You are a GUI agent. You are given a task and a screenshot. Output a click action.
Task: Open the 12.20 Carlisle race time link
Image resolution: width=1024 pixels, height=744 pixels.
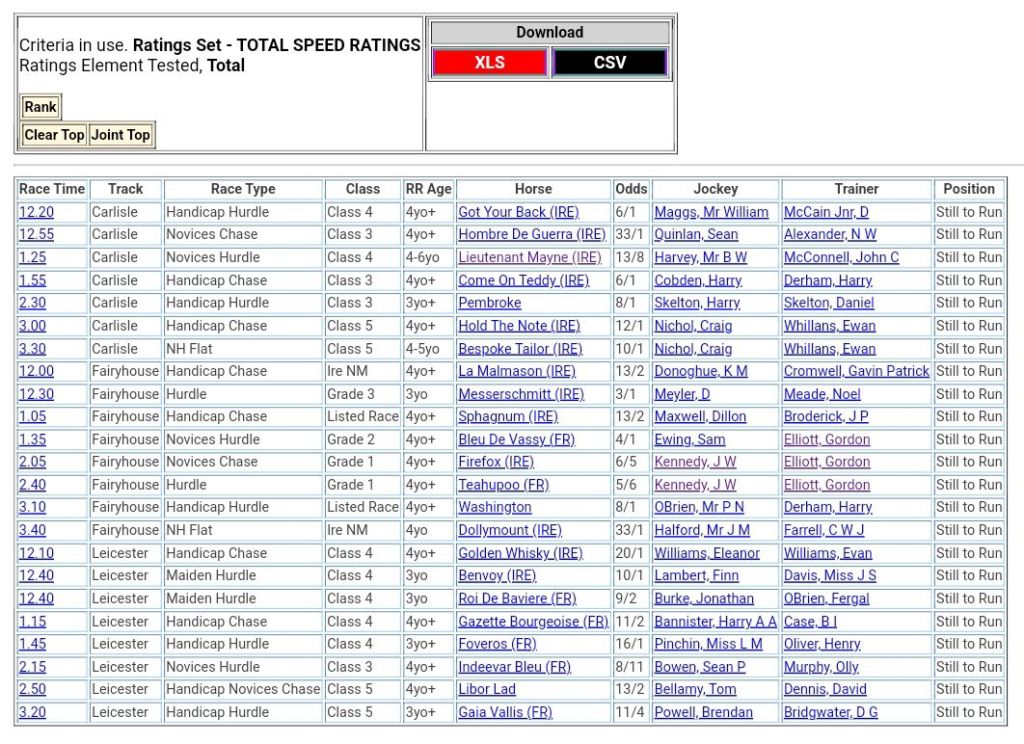click(36, 212)
